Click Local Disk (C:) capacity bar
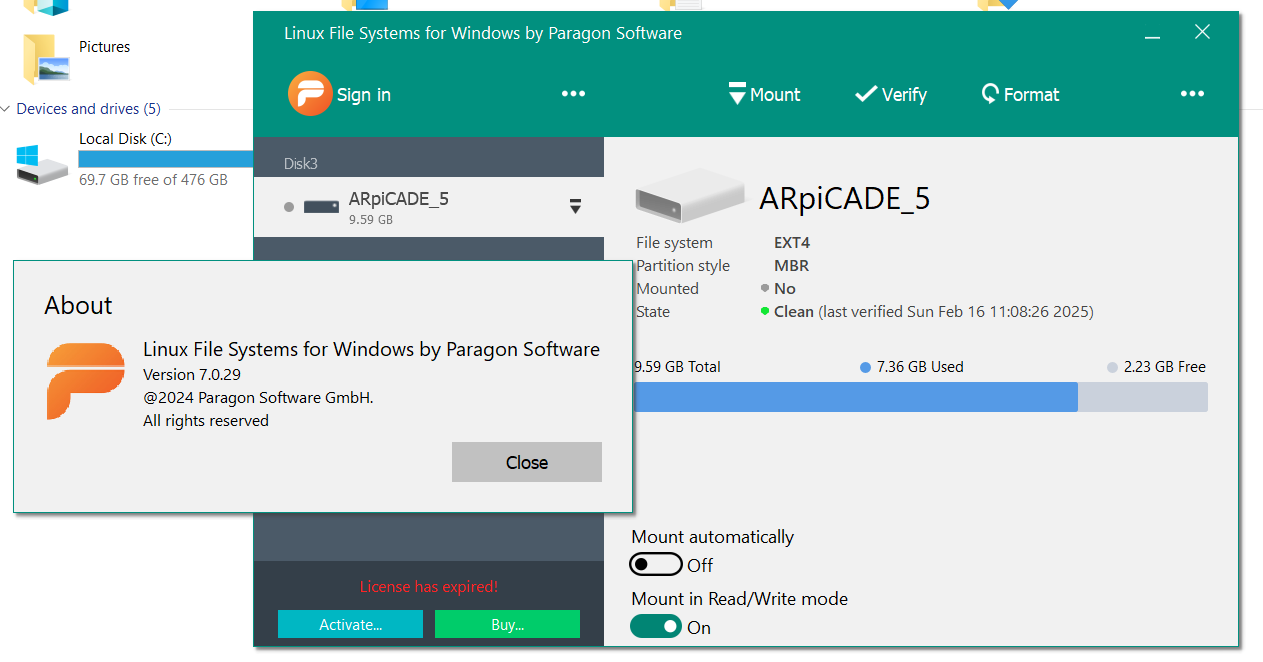 (x=166, y=159)
